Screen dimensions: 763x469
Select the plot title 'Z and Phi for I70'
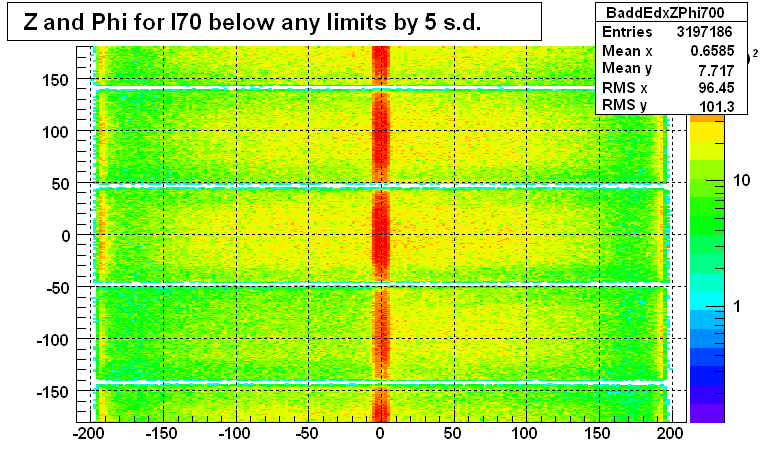coord(112,22)
